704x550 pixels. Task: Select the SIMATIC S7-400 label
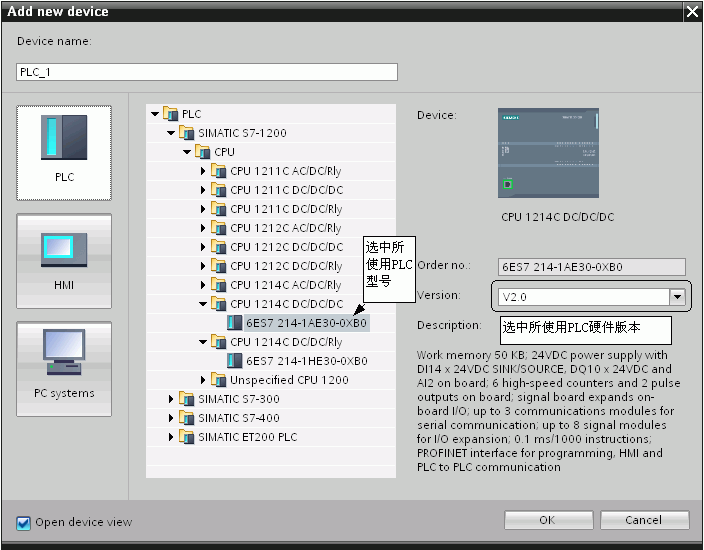[239, 418]
